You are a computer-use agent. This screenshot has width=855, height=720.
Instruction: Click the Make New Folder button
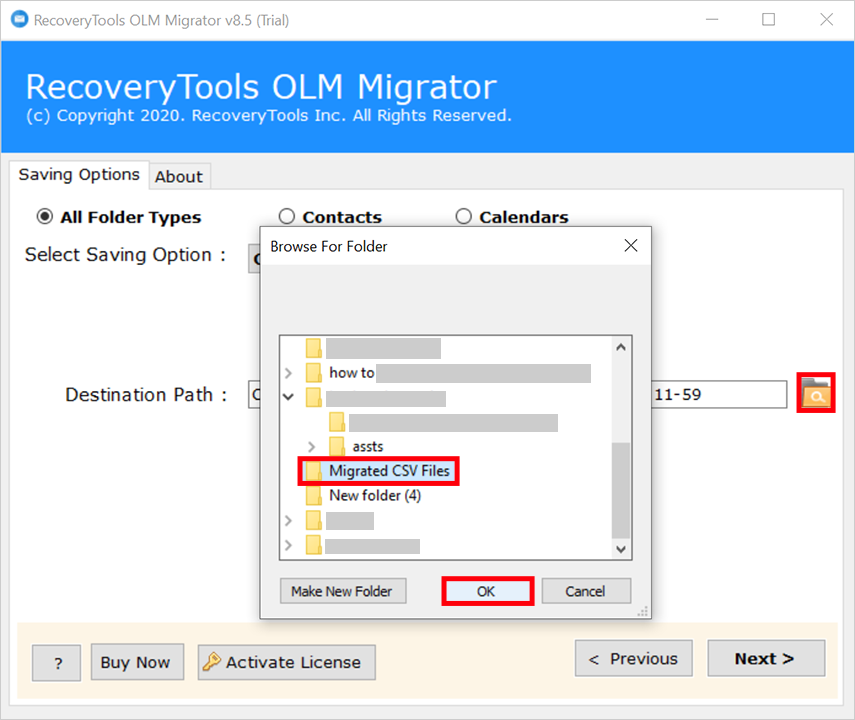click(x=342, y=591)
